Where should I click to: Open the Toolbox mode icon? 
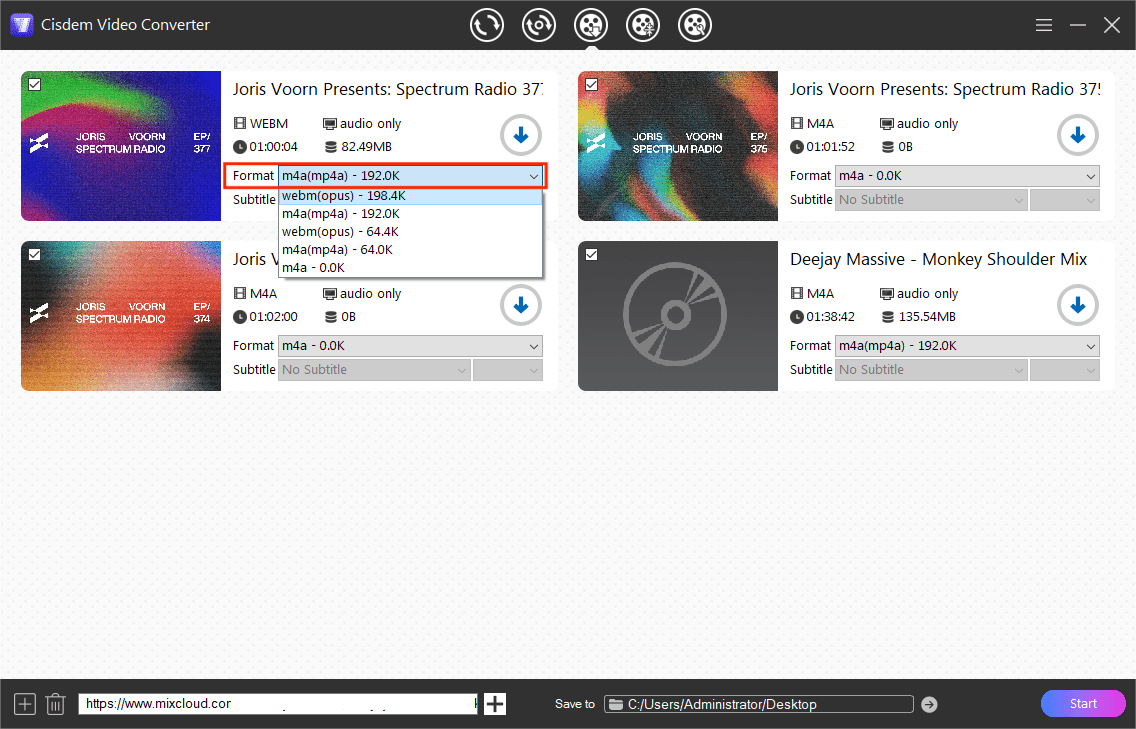(x=695, y=24)
